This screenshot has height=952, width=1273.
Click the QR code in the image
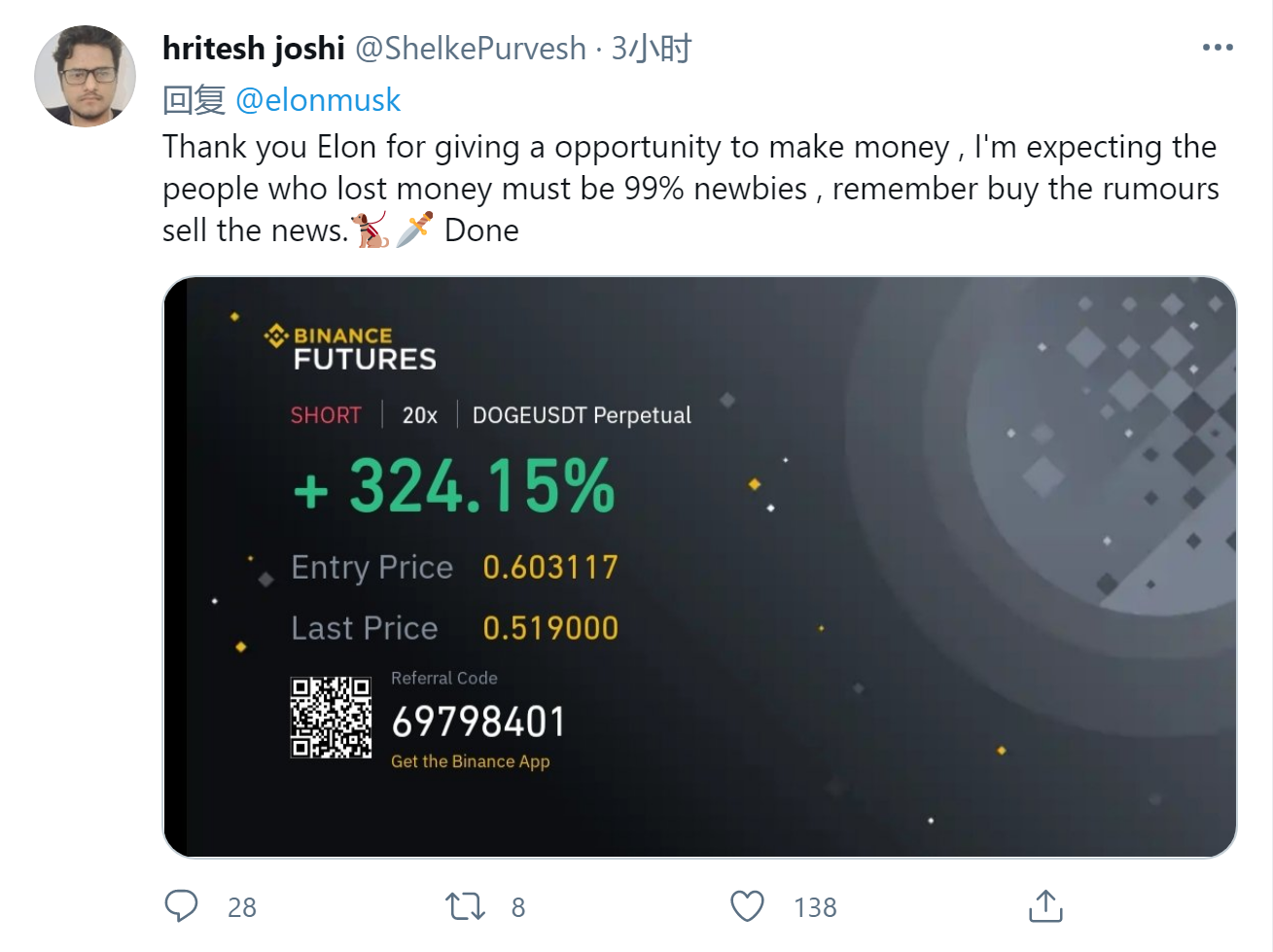coord(331,718)
